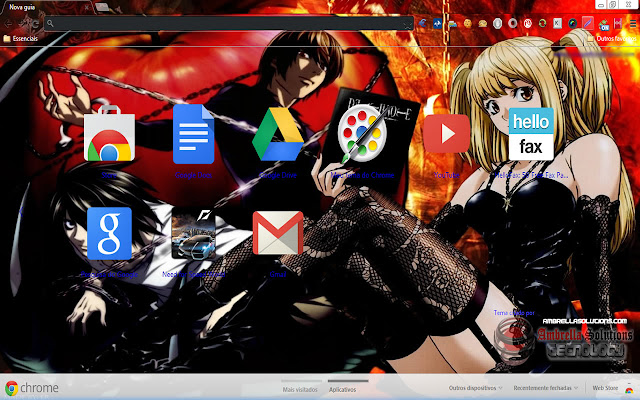Viewport: 640px width, 400px height.
Task: Click the YouTube label under the icon
Action: tap(447, 175)
